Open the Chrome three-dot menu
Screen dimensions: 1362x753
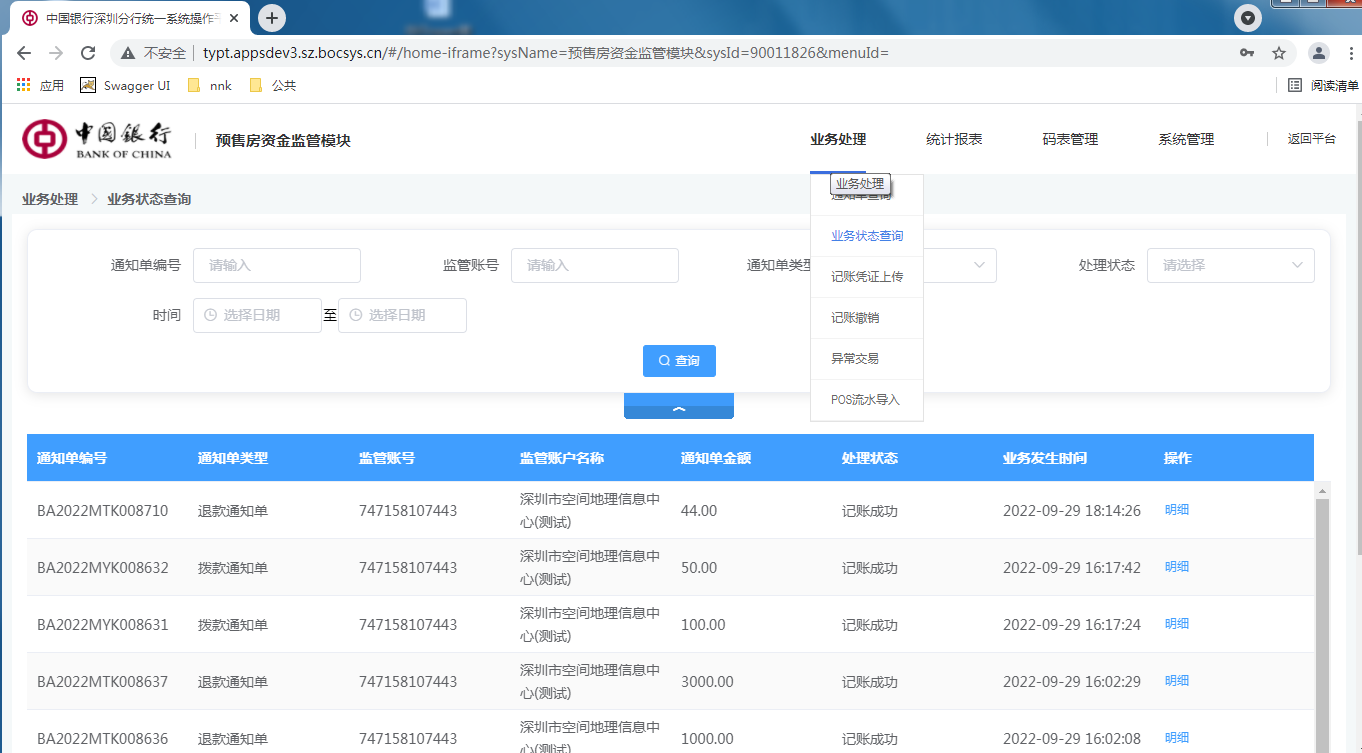pyautogui.click(x=1350, y=53)
